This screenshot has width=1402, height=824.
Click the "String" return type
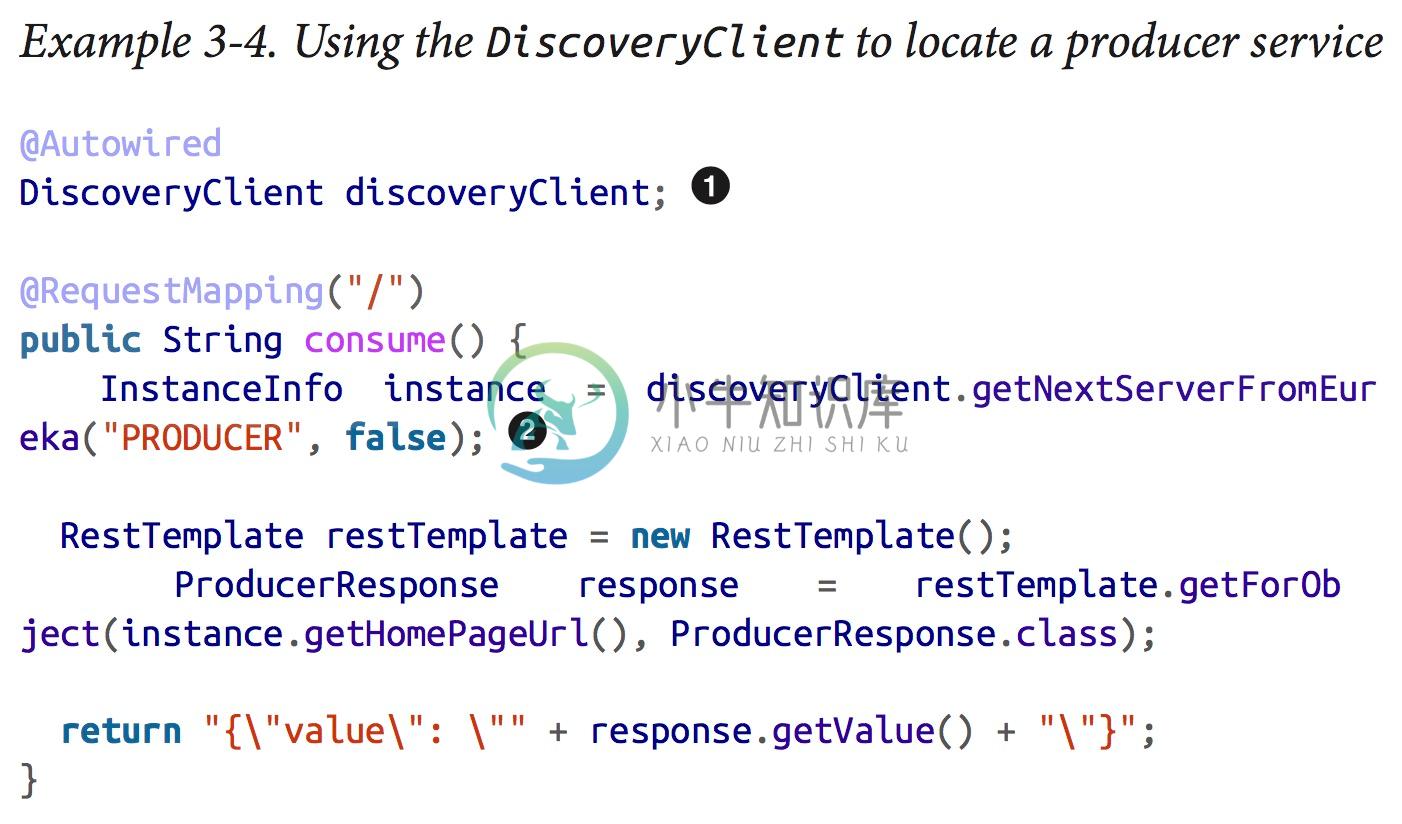[222, 340]
